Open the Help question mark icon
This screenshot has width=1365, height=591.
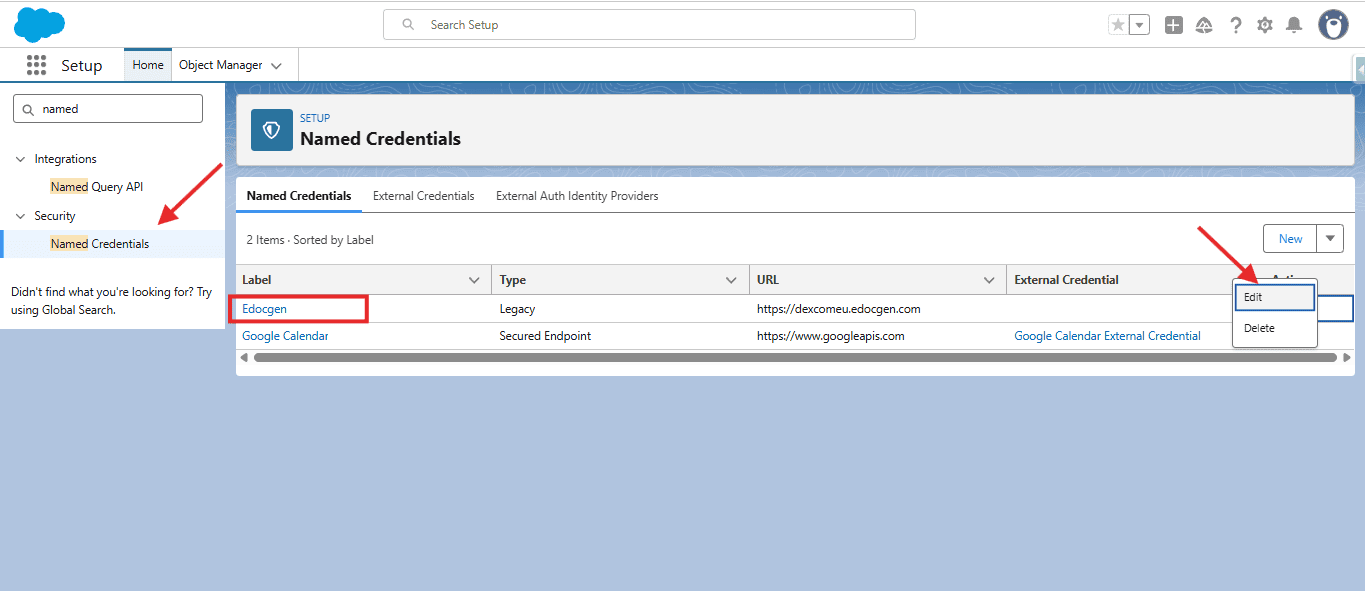1236,25
